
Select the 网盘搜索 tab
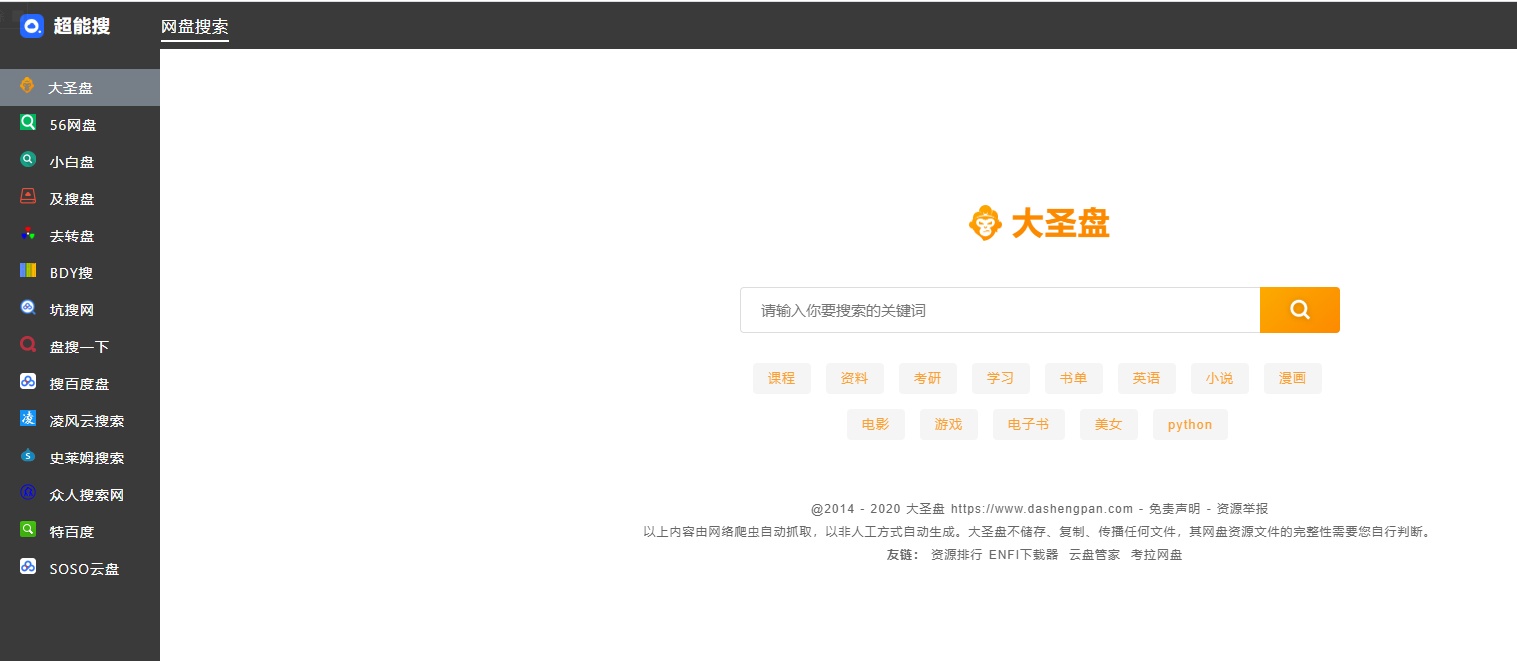click(x=194, y=27)
